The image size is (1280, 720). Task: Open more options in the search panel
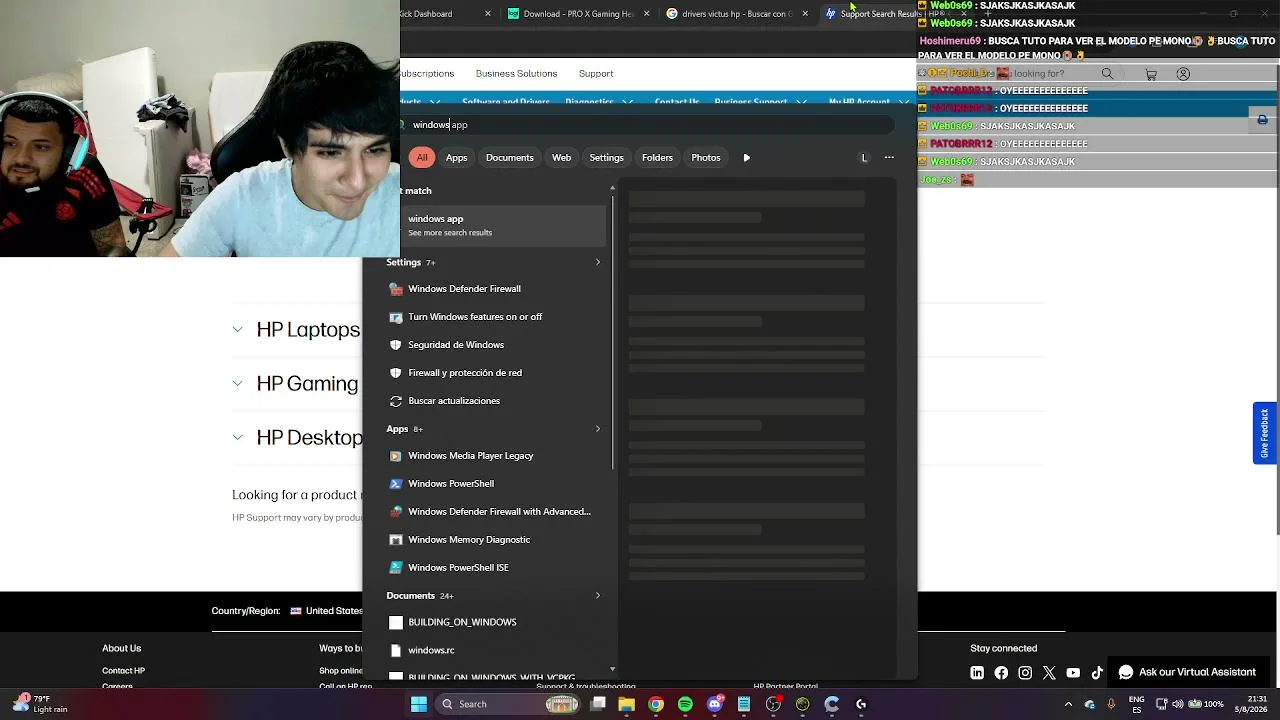tap(889, 158)
